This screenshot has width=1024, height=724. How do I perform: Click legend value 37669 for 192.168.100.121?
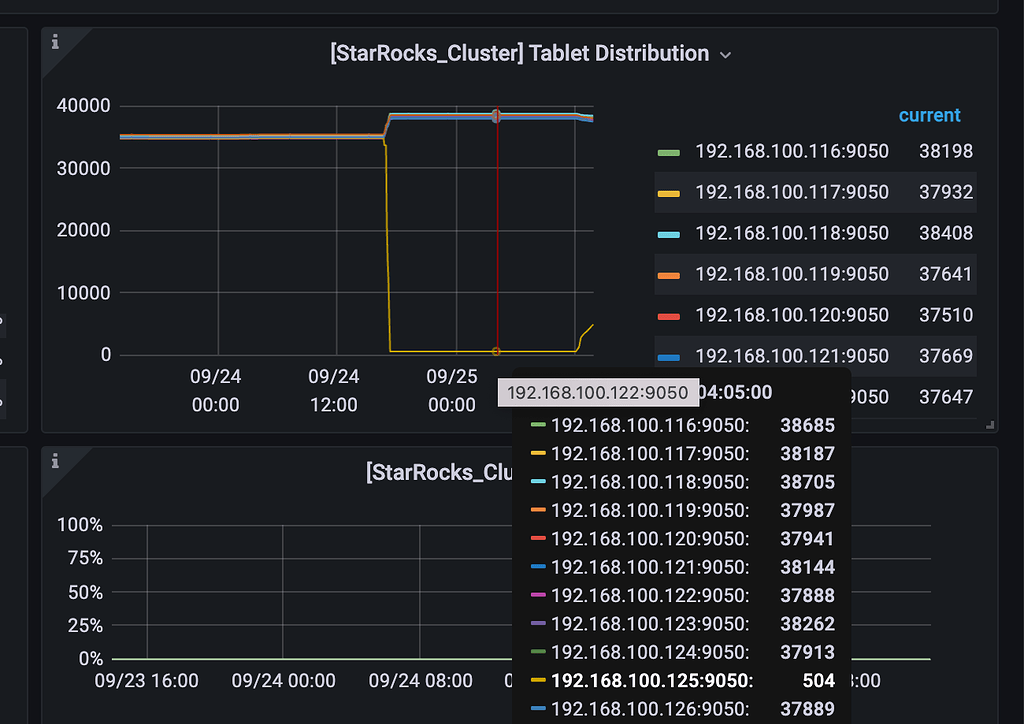tap(946, 356)
